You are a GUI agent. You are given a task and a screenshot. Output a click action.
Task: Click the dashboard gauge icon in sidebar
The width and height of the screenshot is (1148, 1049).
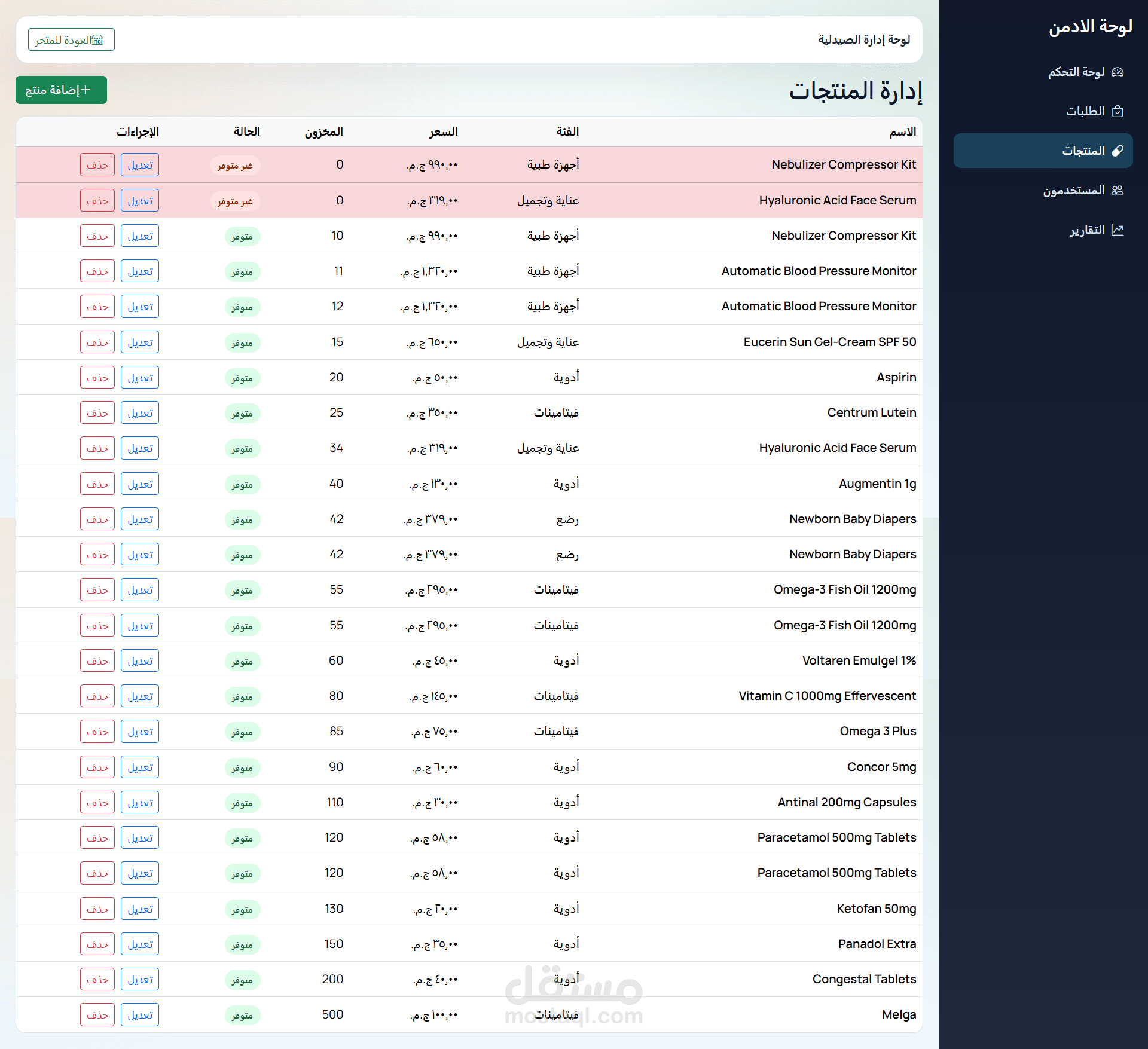pyautogui.click(x=1117, y=72)
